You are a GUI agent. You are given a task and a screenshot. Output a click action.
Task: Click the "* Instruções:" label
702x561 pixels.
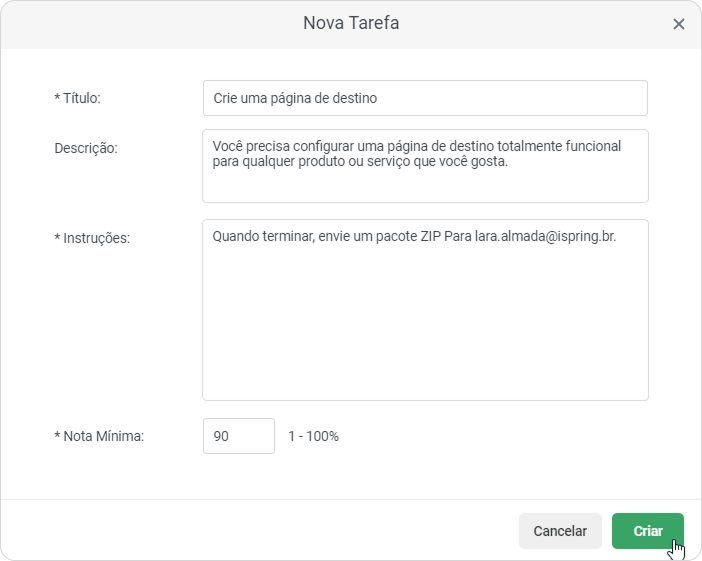tap(93, 239)
